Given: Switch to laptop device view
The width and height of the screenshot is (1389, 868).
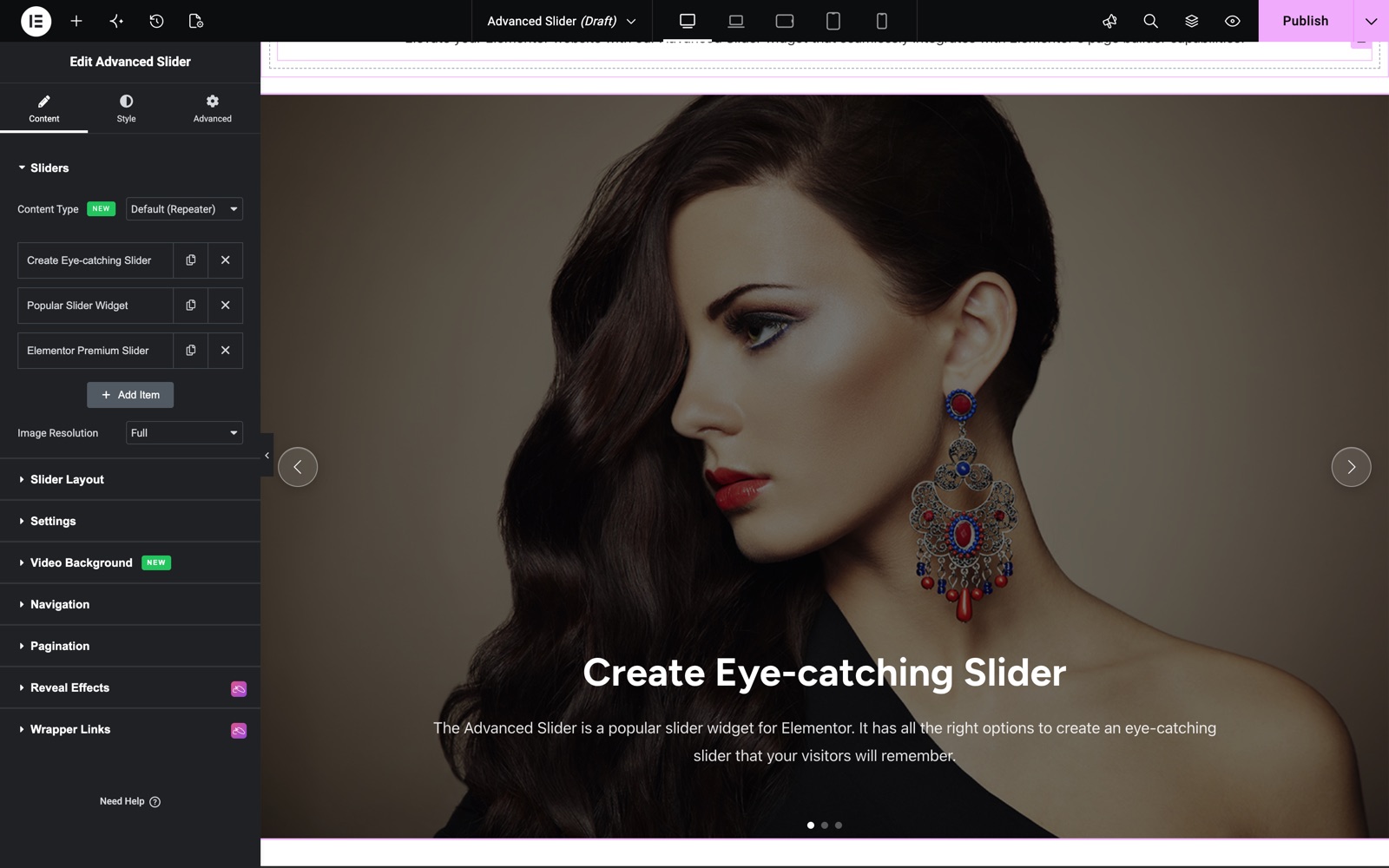Looking at the screenshot, I should [736, 21].
